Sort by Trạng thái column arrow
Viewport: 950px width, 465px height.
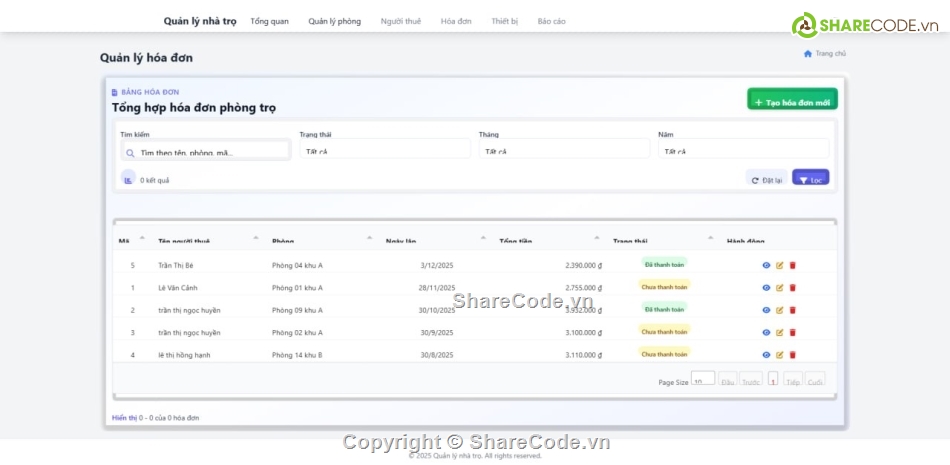[x=711, y=238]
